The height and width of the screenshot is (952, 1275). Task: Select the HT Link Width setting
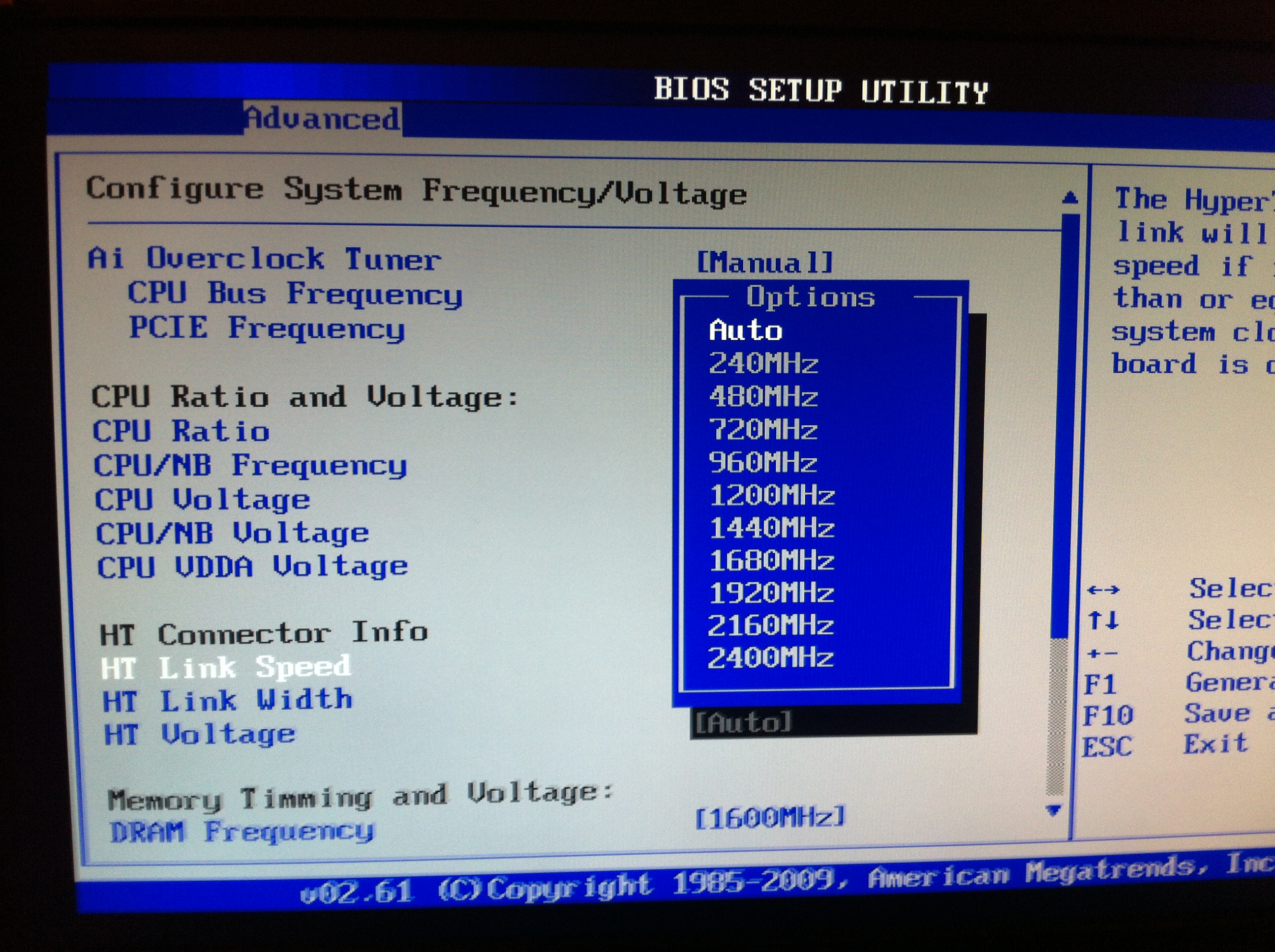pyautogui.click(x=228, y=701)
